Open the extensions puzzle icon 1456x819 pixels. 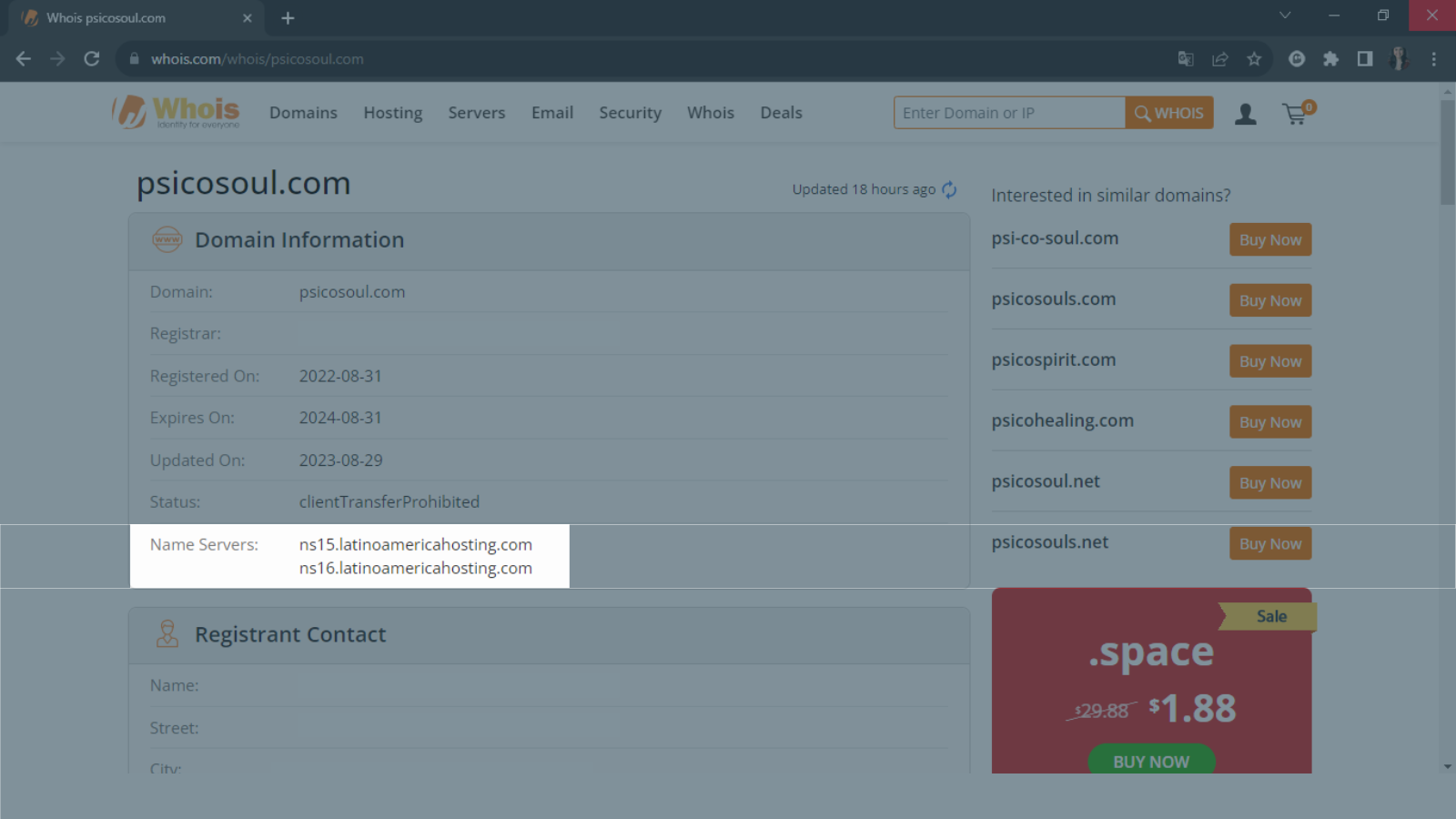[1330, 59]
